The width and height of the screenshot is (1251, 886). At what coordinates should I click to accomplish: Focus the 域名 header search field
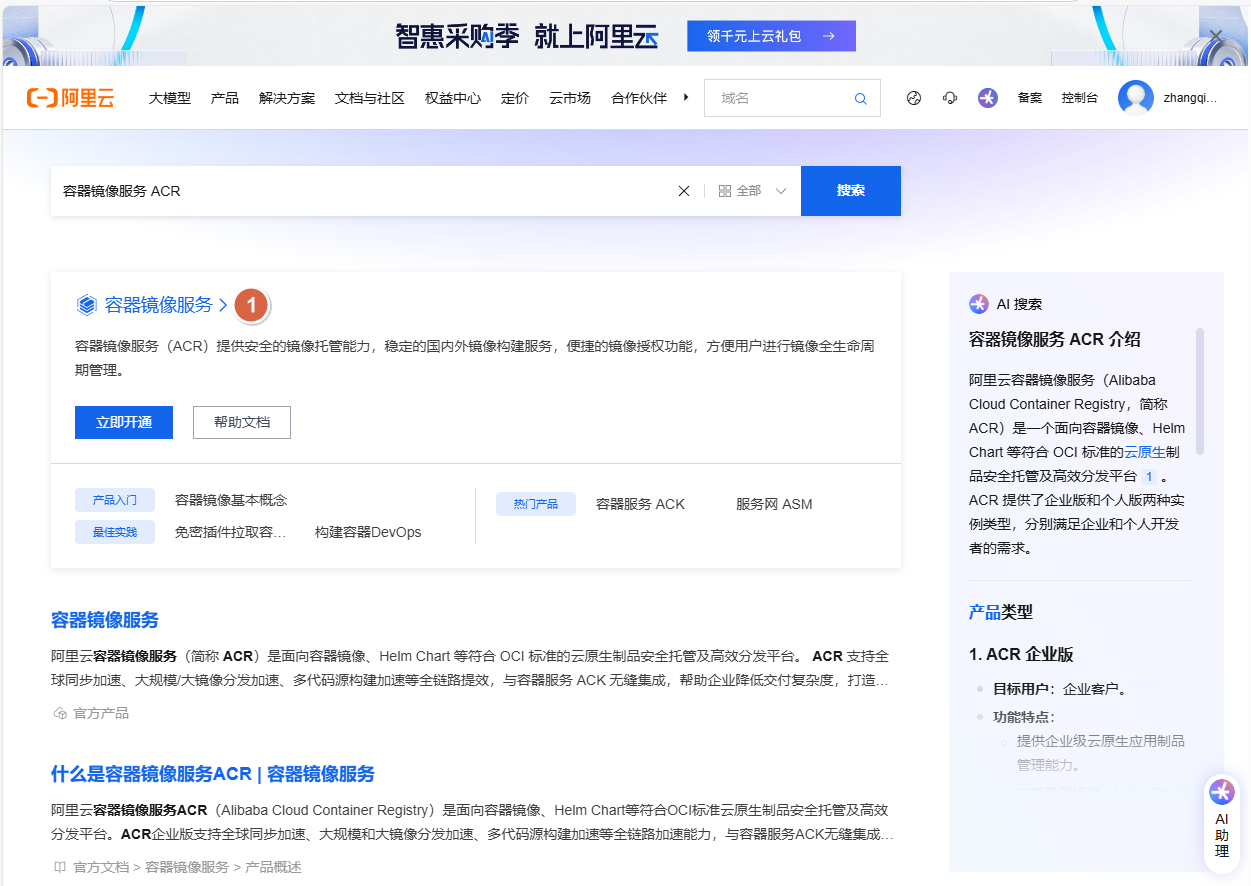(780, 98)
